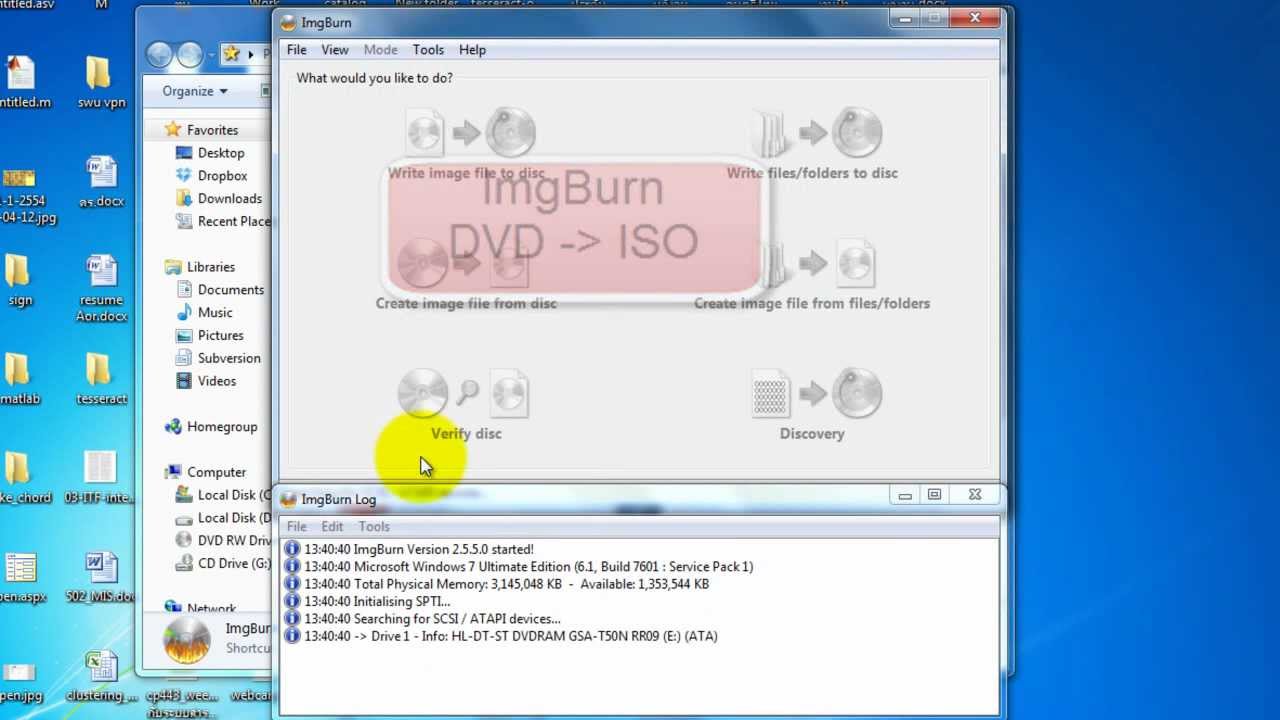Choose Create image file from files/folders
1280x720 pixels.
[x=812, y=275]
